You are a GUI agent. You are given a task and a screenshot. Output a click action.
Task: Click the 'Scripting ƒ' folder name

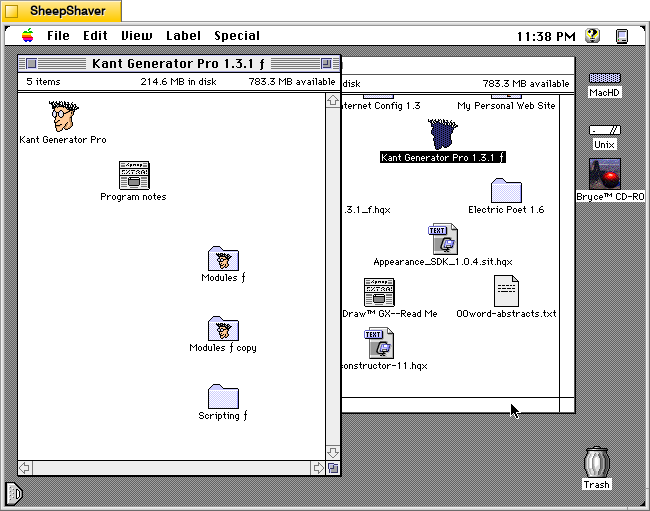[x=223, y=416]
